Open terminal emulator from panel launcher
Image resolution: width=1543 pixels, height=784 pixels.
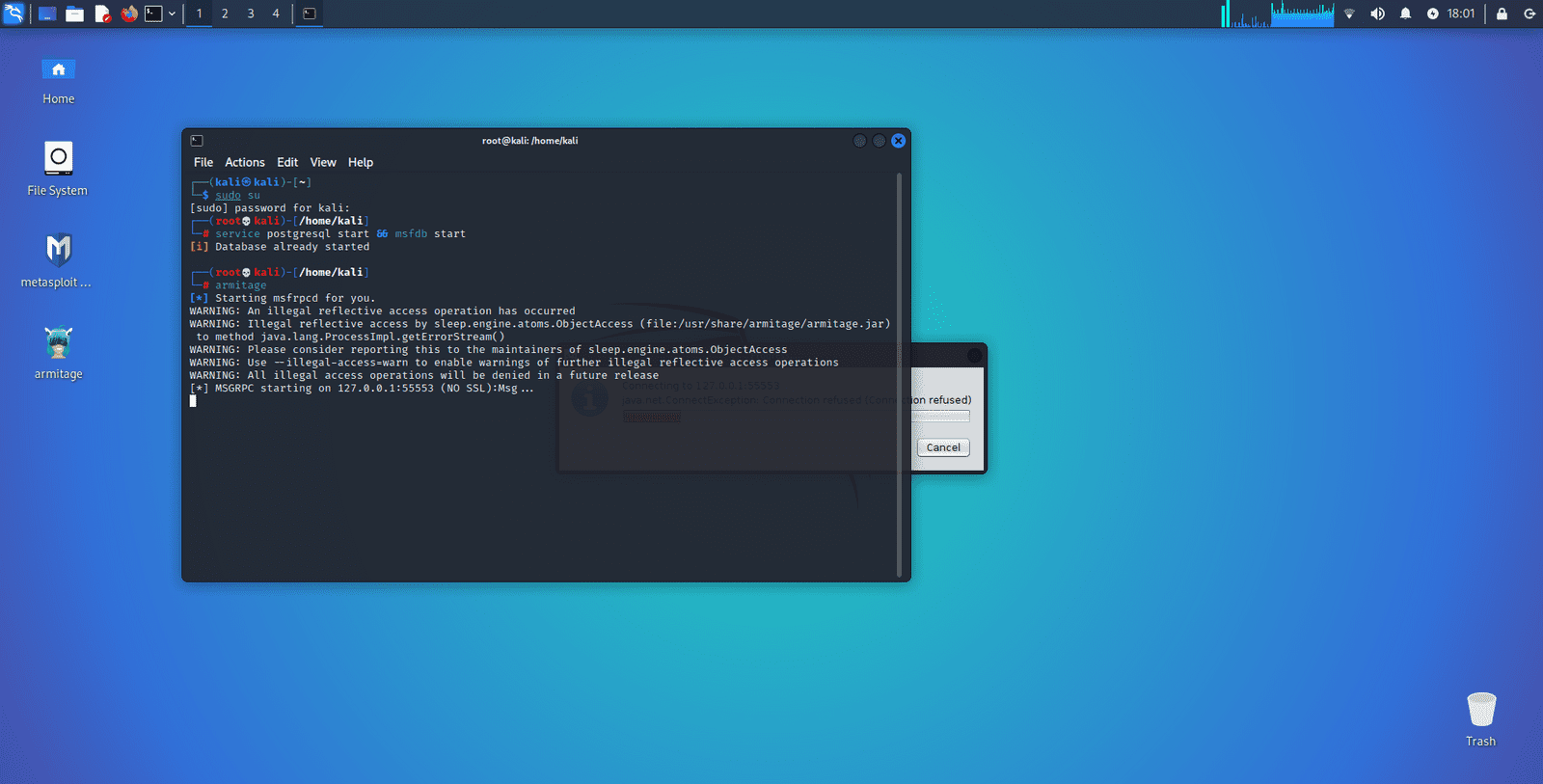point(153,14)
